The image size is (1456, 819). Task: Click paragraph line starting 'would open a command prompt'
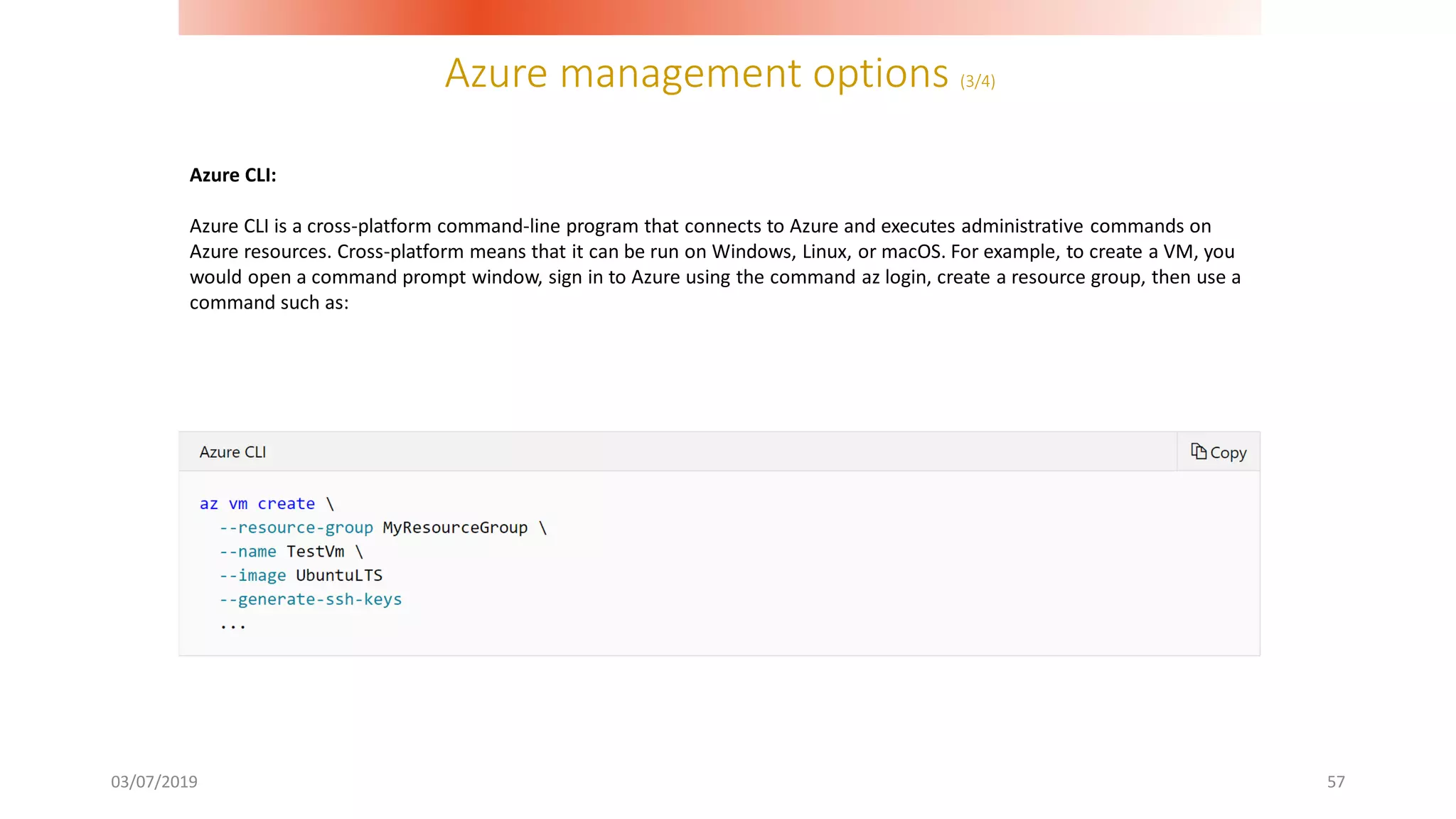(x=715, y=277)
